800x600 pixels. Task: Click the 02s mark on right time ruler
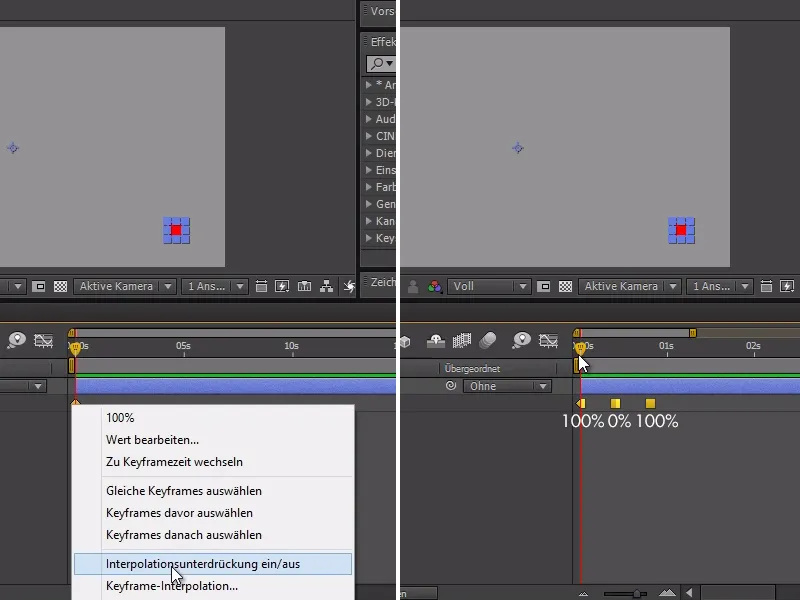(753, 346)
